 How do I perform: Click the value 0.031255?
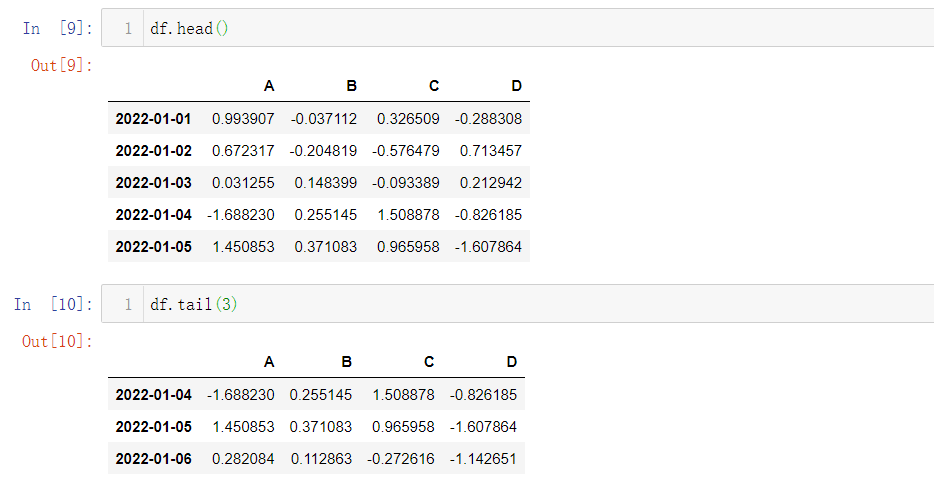pos(243,183)
